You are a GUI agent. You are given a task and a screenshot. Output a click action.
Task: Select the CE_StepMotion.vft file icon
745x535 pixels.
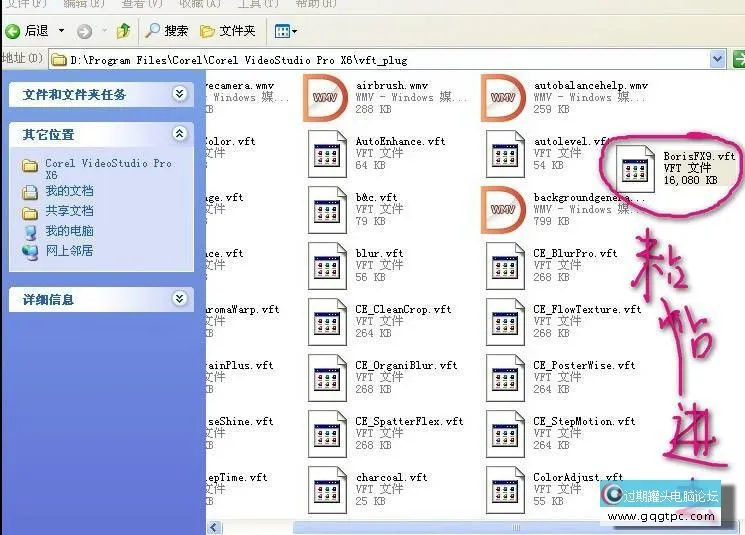(505, 434)
